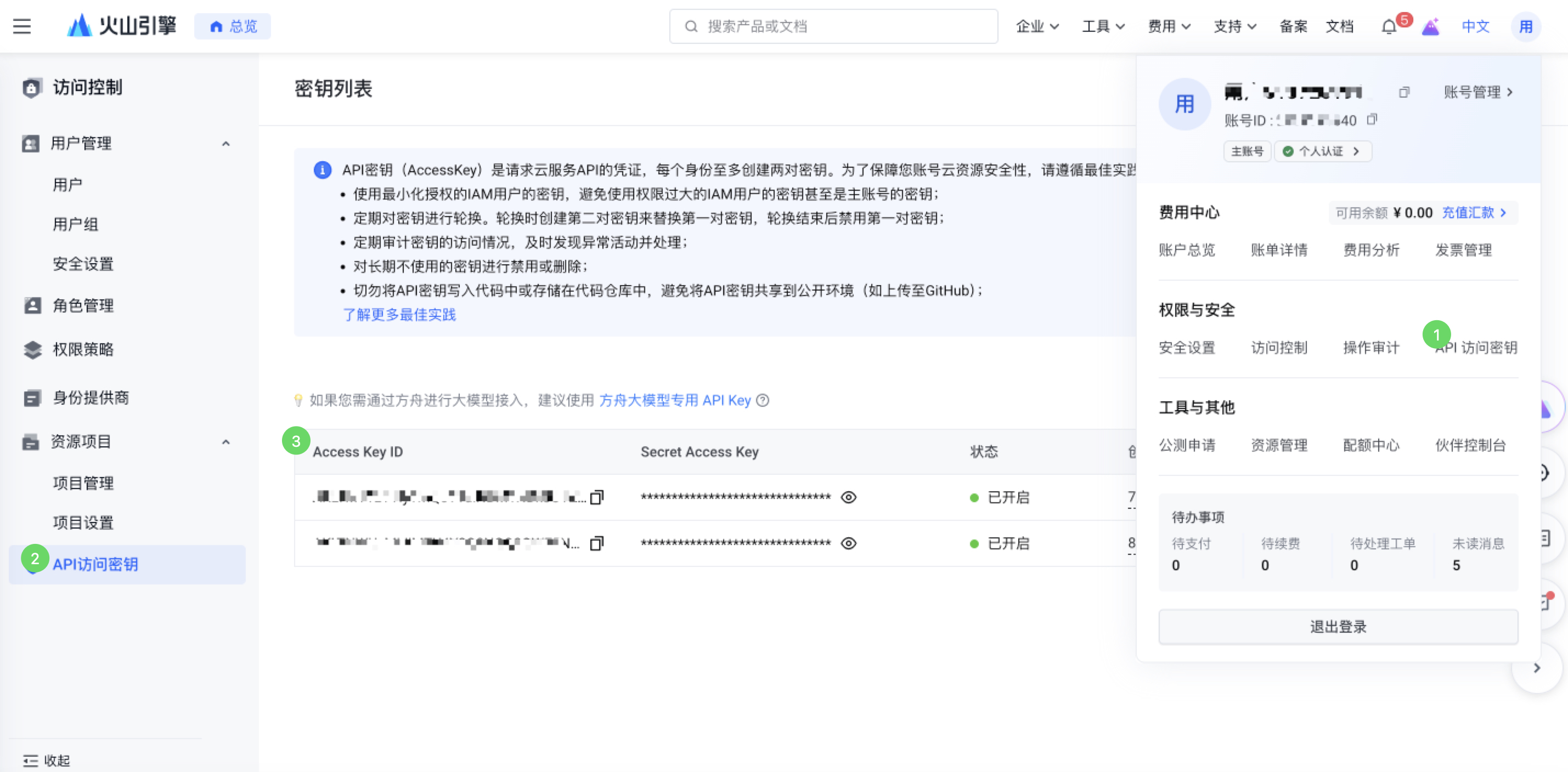The image size is (1568, 772).
Task: Click the 退出登录 button
Action: click(x=1338, y=627)
